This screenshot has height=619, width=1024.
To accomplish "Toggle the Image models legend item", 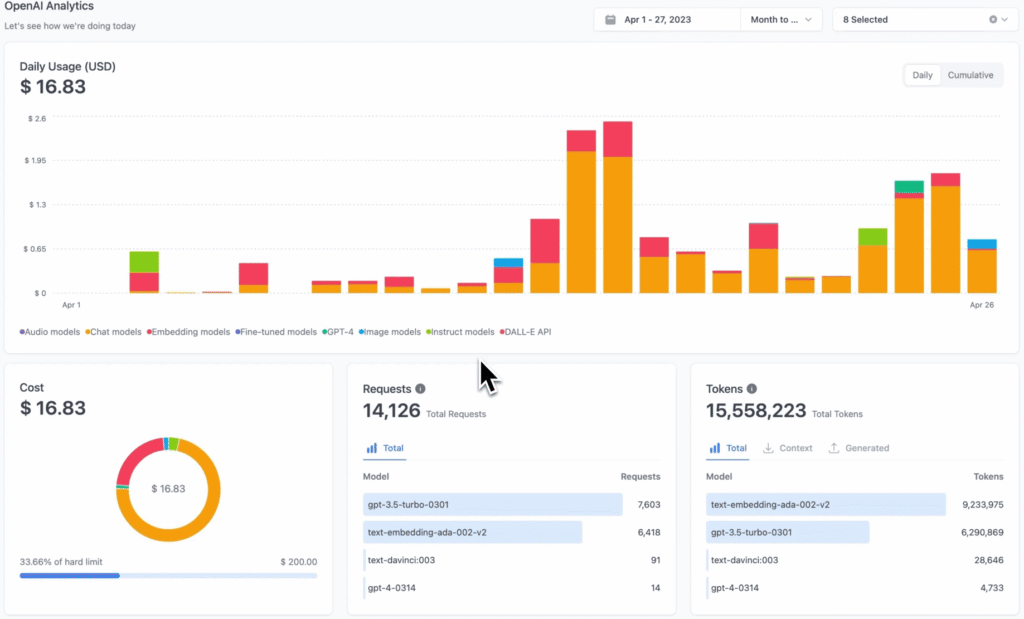I will point(390,332).
